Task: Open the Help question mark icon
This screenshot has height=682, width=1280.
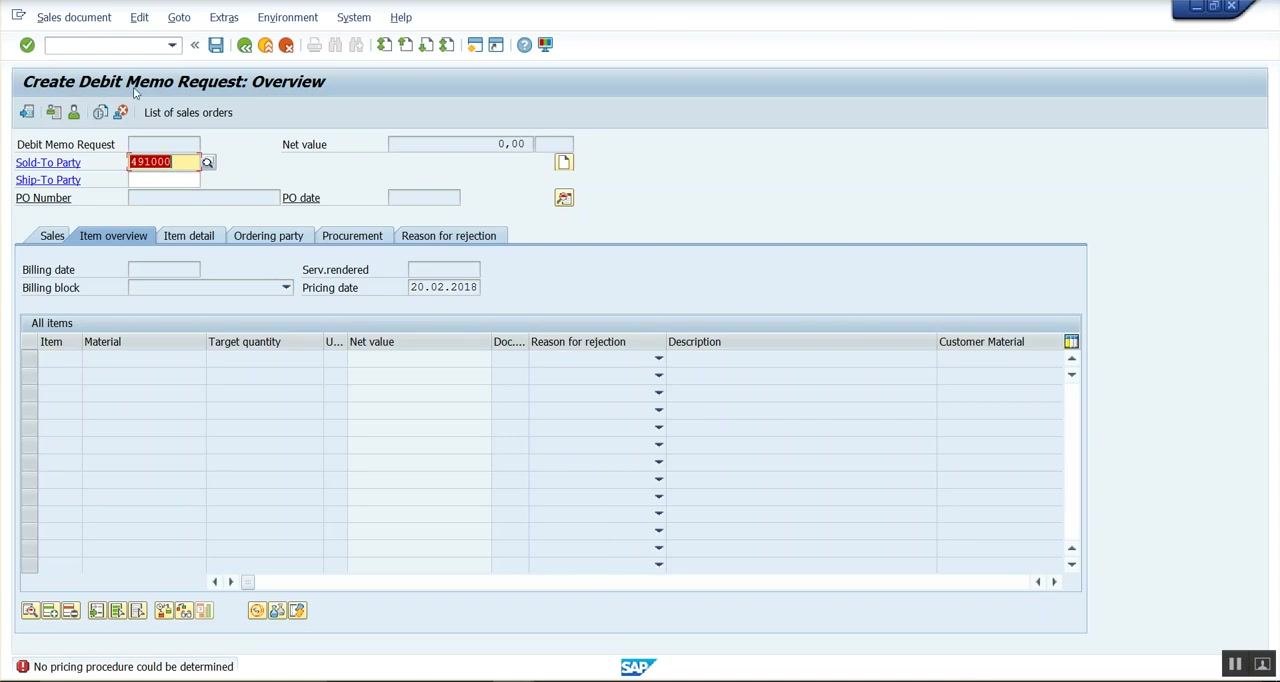Action: point(524,45)
